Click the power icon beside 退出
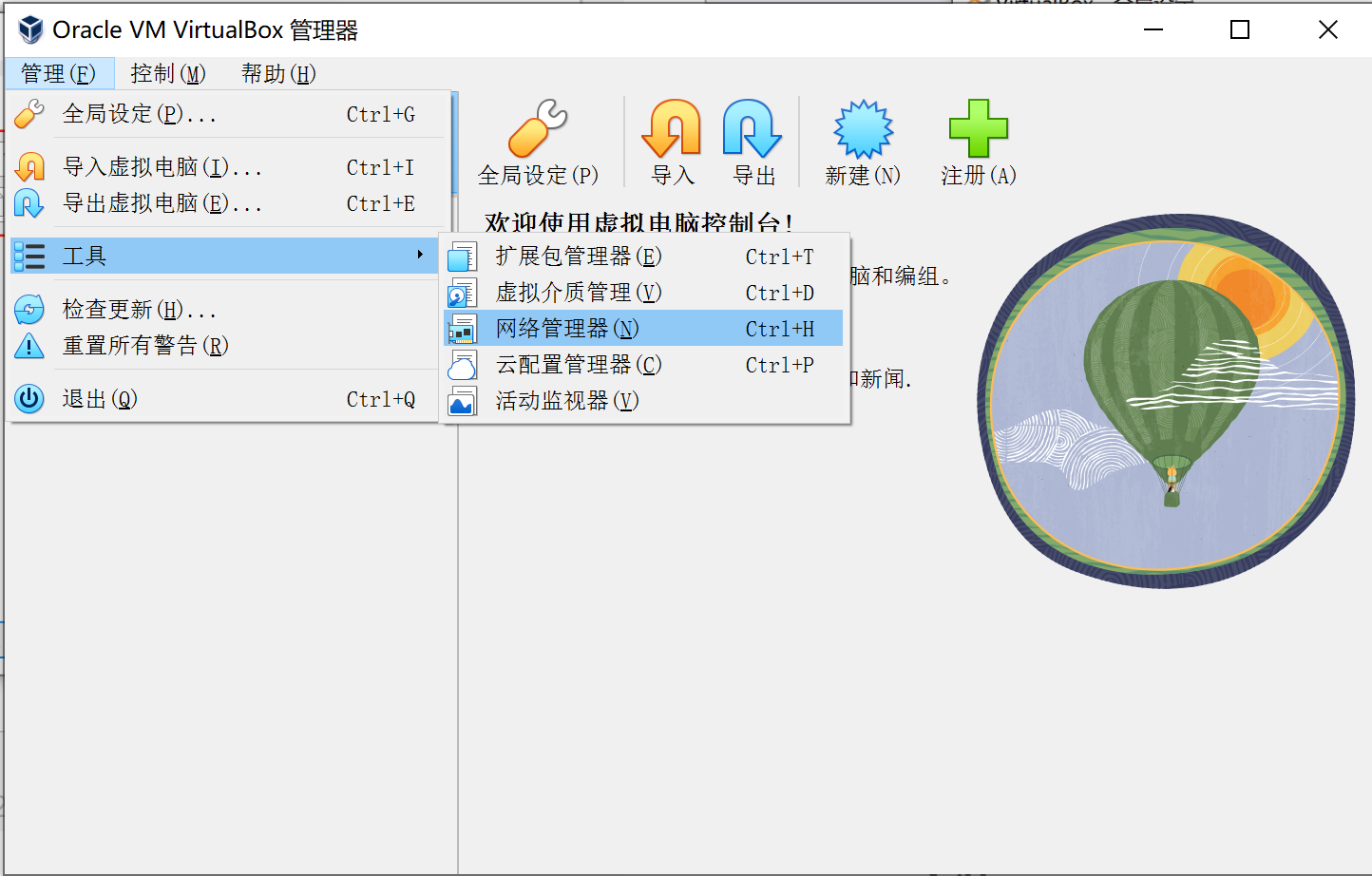Screen dimensions: 1372x876 click(29, 399)
